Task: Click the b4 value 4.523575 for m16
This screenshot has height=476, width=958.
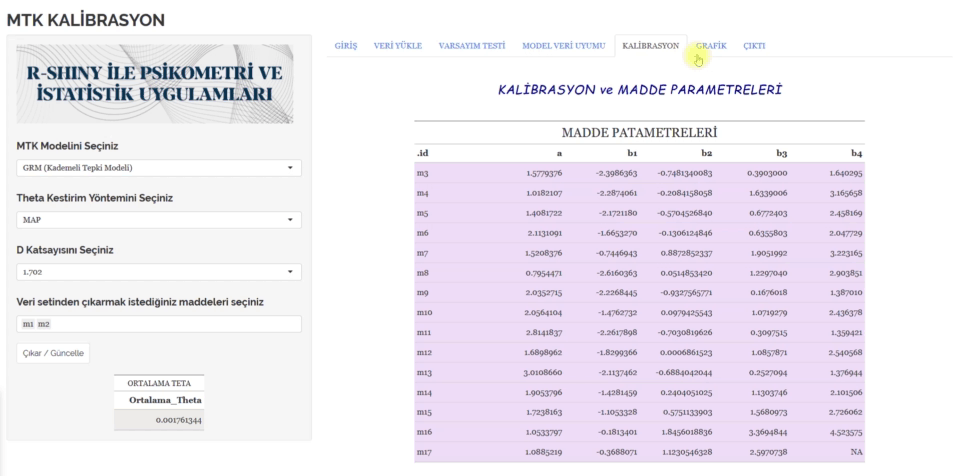Action: click(x=846, y=432)
